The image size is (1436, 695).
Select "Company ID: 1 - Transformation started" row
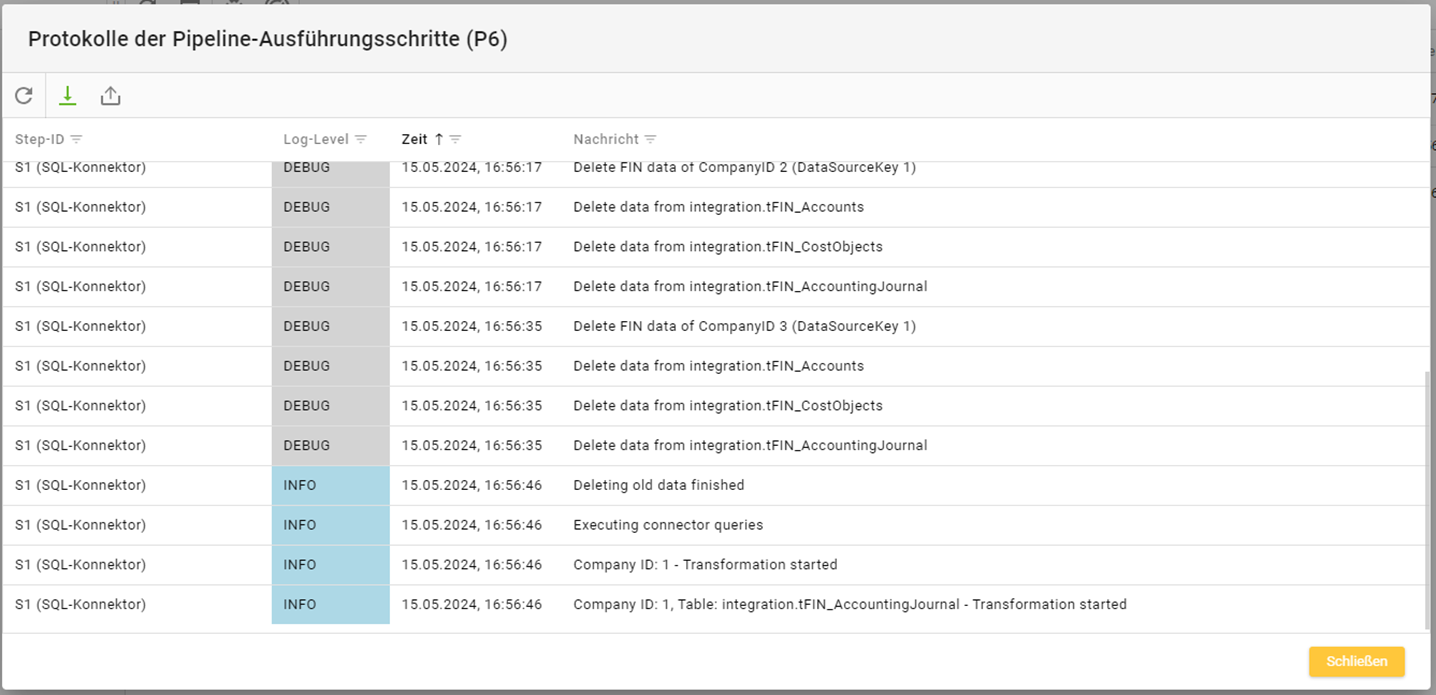coord(704,565)
